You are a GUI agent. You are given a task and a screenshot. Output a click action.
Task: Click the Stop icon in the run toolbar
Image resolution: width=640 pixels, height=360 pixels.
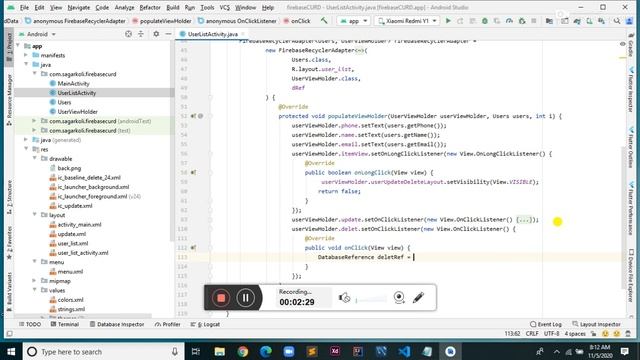coord(533,20)
